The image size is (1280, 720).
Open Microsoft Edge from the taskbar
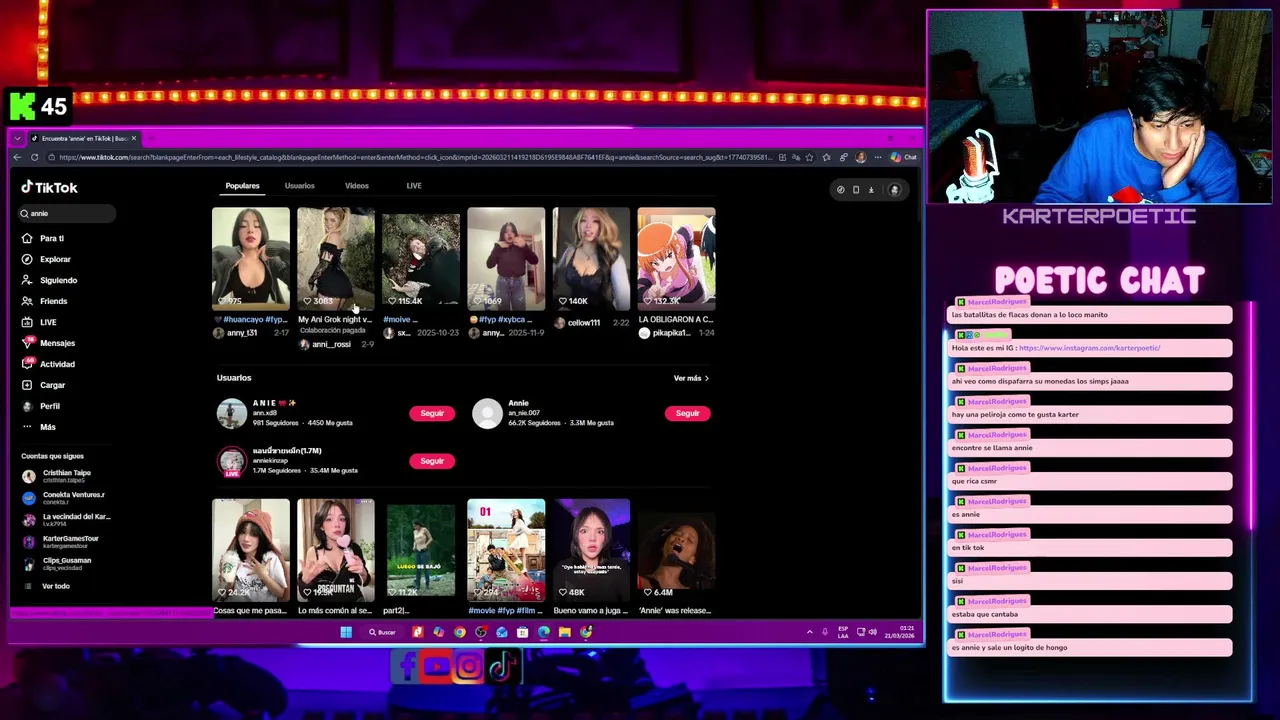[544, 632]
